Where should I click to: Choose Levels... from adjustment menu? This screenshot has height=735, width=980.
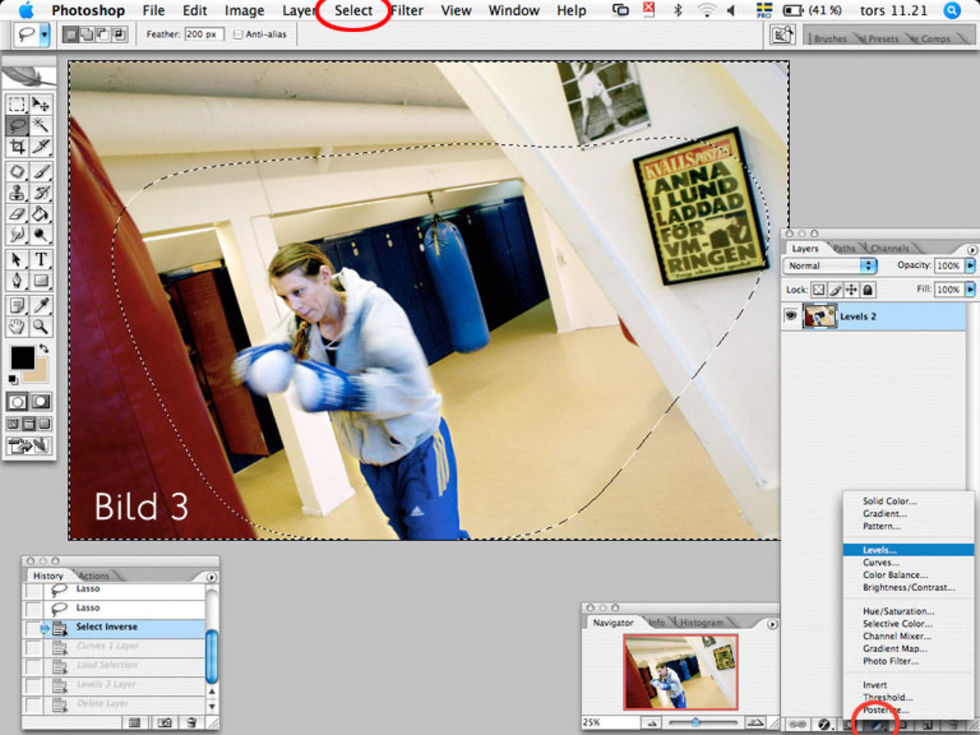point(908,550)
